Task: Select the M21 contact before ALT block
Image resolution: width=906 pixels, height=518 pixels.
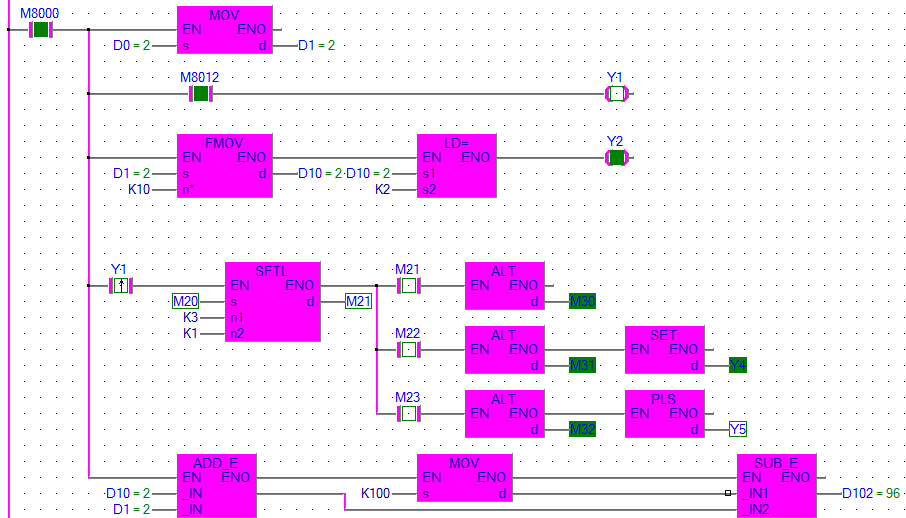Action: point(408,286)
